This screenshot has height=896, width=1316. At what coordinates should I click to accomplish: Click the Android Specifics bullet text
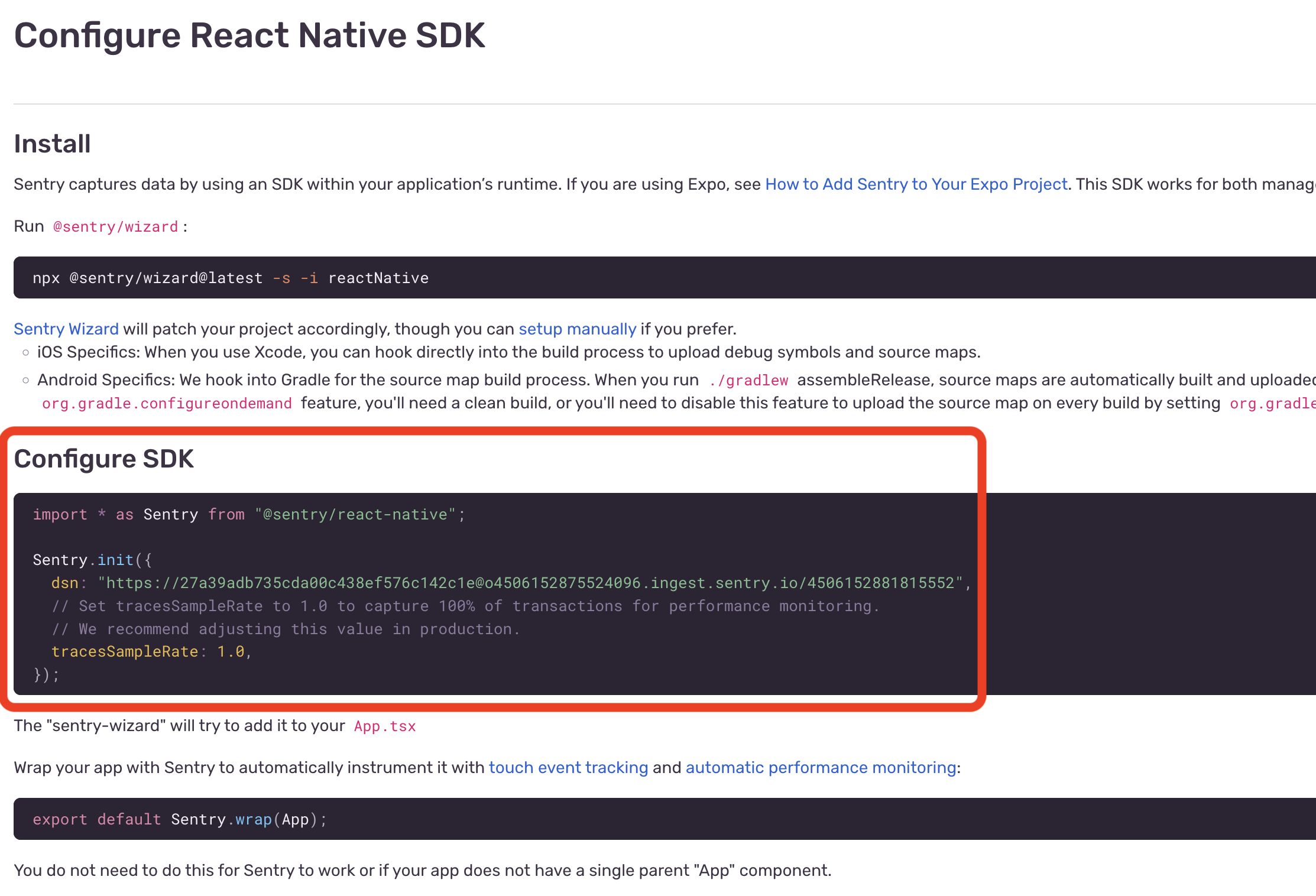tap(676, 392)
